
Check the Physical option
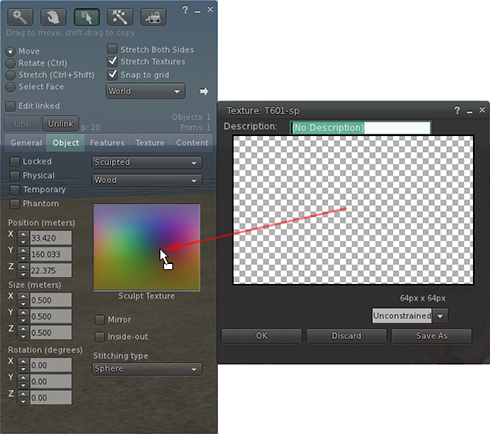15,176
